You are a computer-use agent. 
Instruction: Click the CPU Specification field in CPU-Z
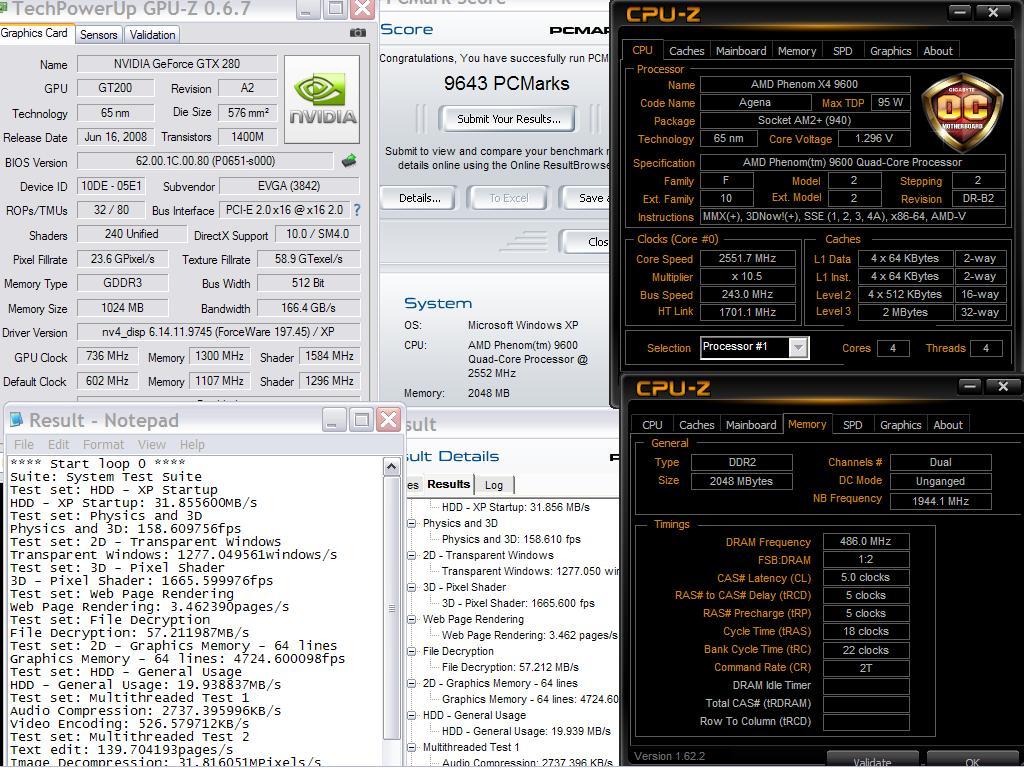click(x=852, y=163)
